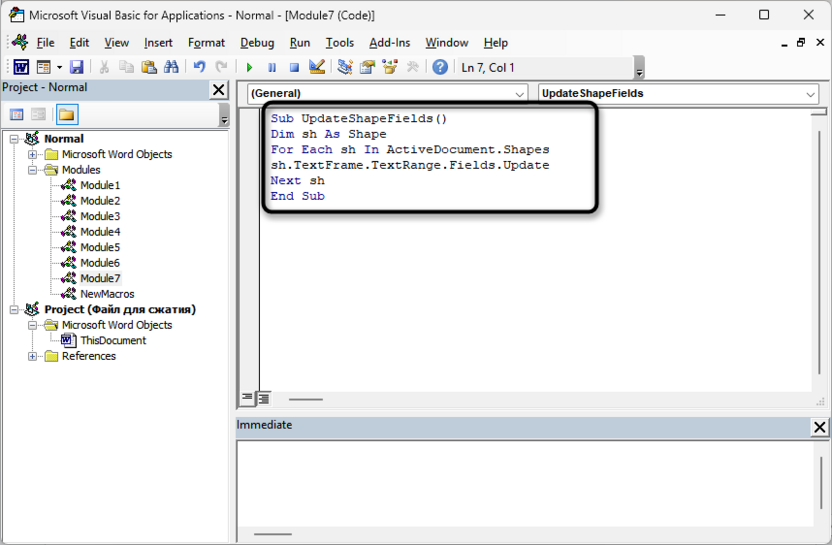Expand the References folder node

click(32, 356)
